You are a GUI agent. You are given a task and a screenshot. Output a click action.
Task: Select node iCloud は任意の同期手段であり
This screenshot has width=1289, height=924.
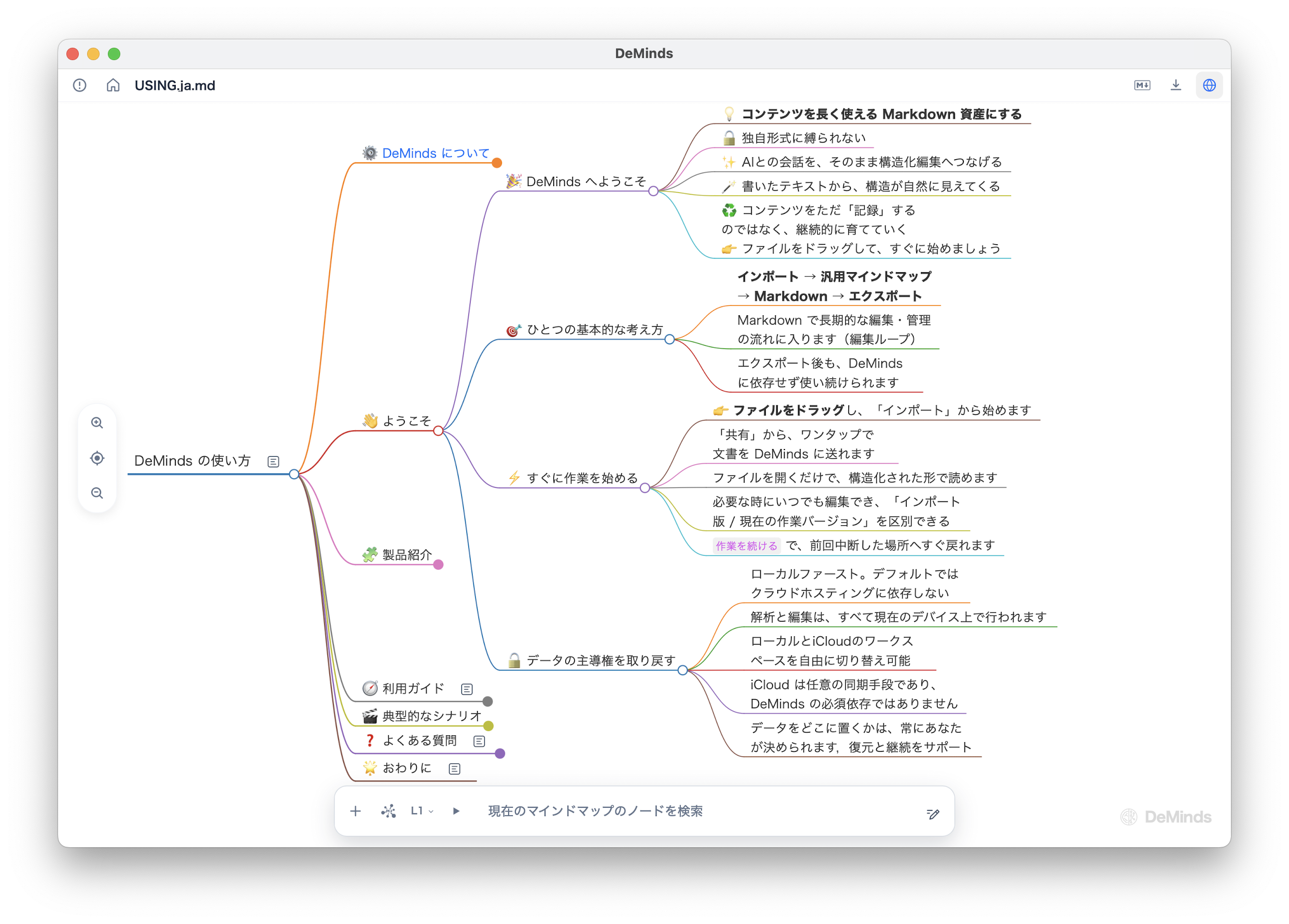point(854,694)
